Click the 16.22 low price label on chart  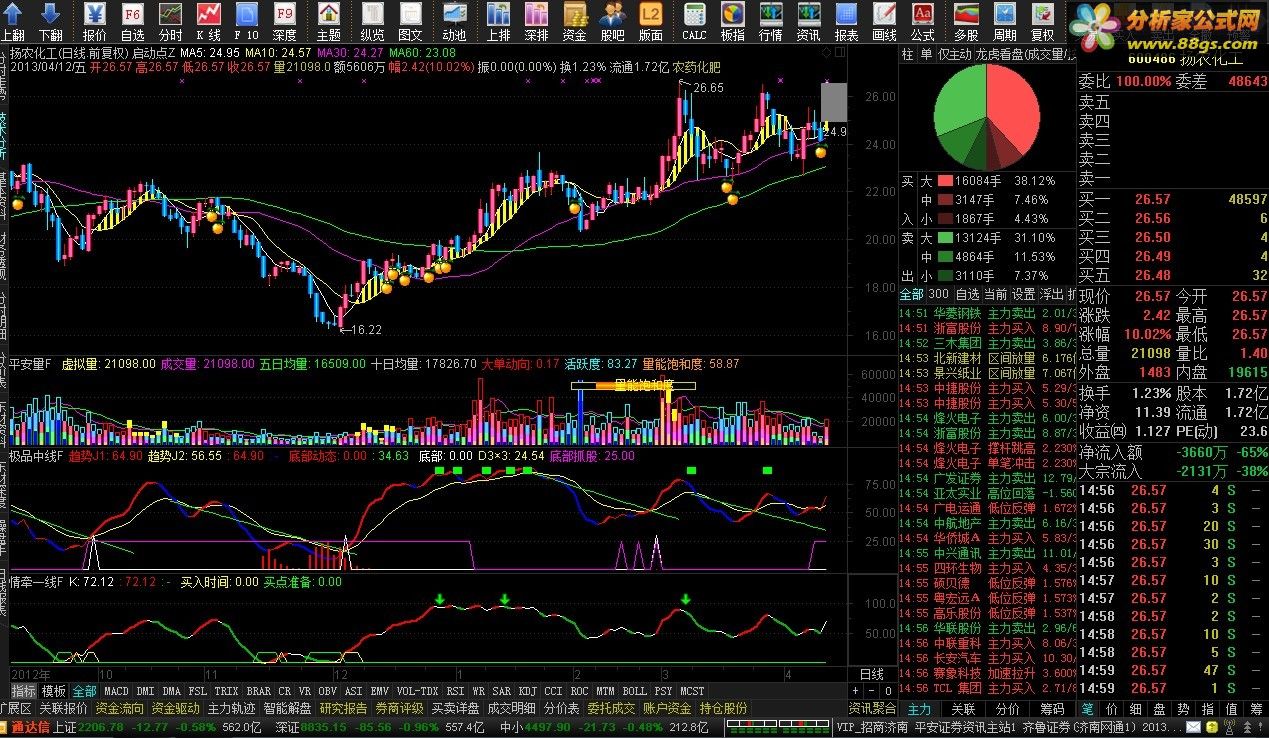[367, 329]
